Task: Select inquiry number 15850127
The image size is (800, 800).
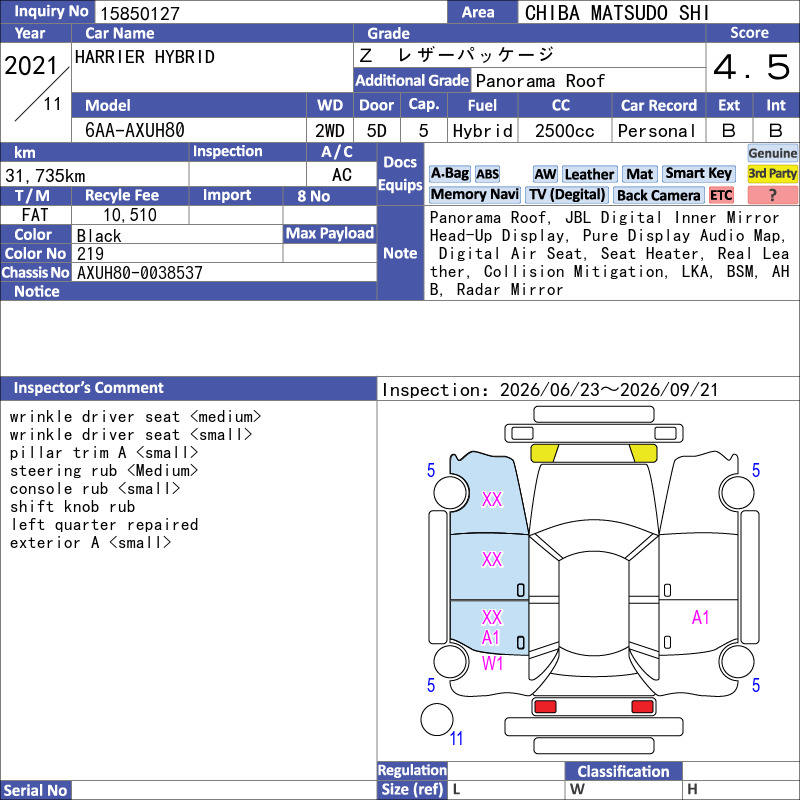Action: (x=140, y=14)
